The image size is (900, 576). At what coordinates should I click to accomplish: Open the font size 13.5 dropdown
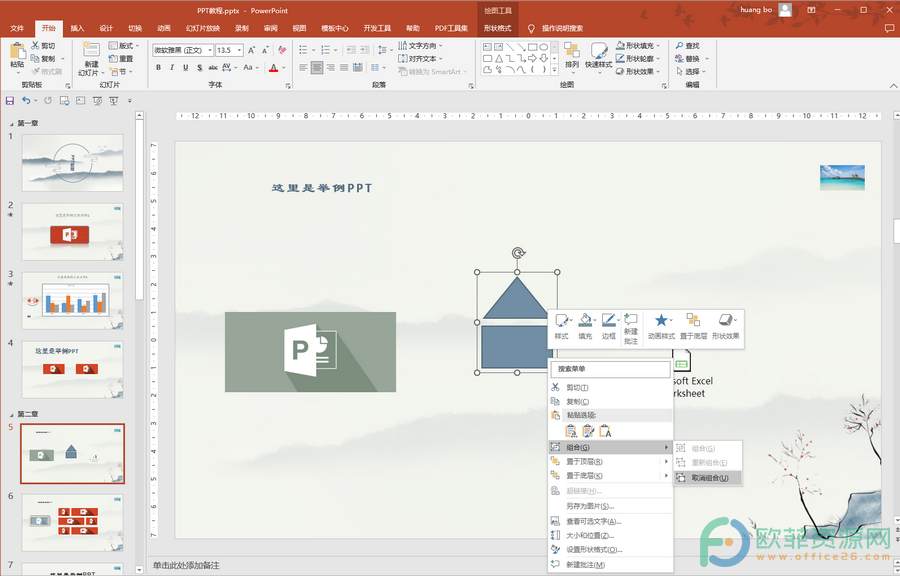point(239,50)
